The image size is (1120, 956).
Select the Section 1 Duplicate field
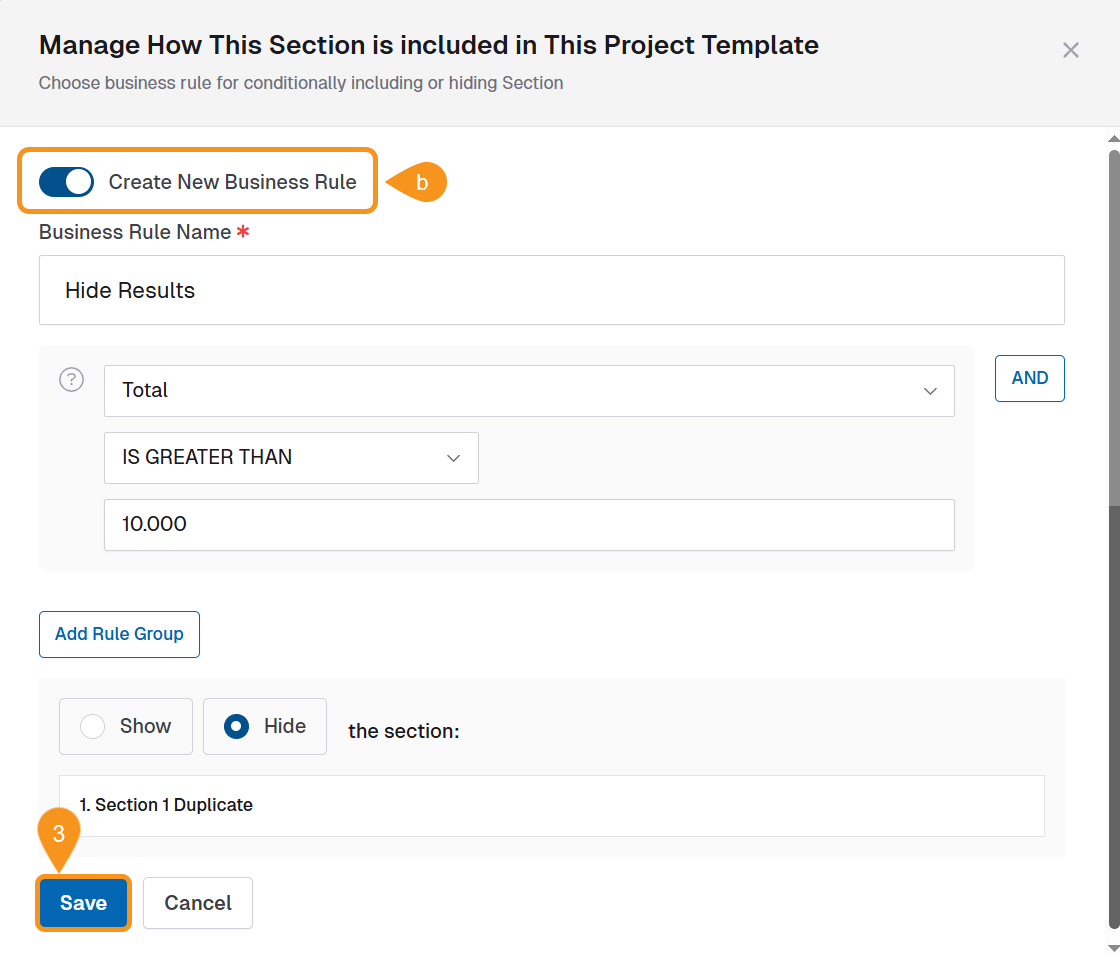(x=550, y=805)
